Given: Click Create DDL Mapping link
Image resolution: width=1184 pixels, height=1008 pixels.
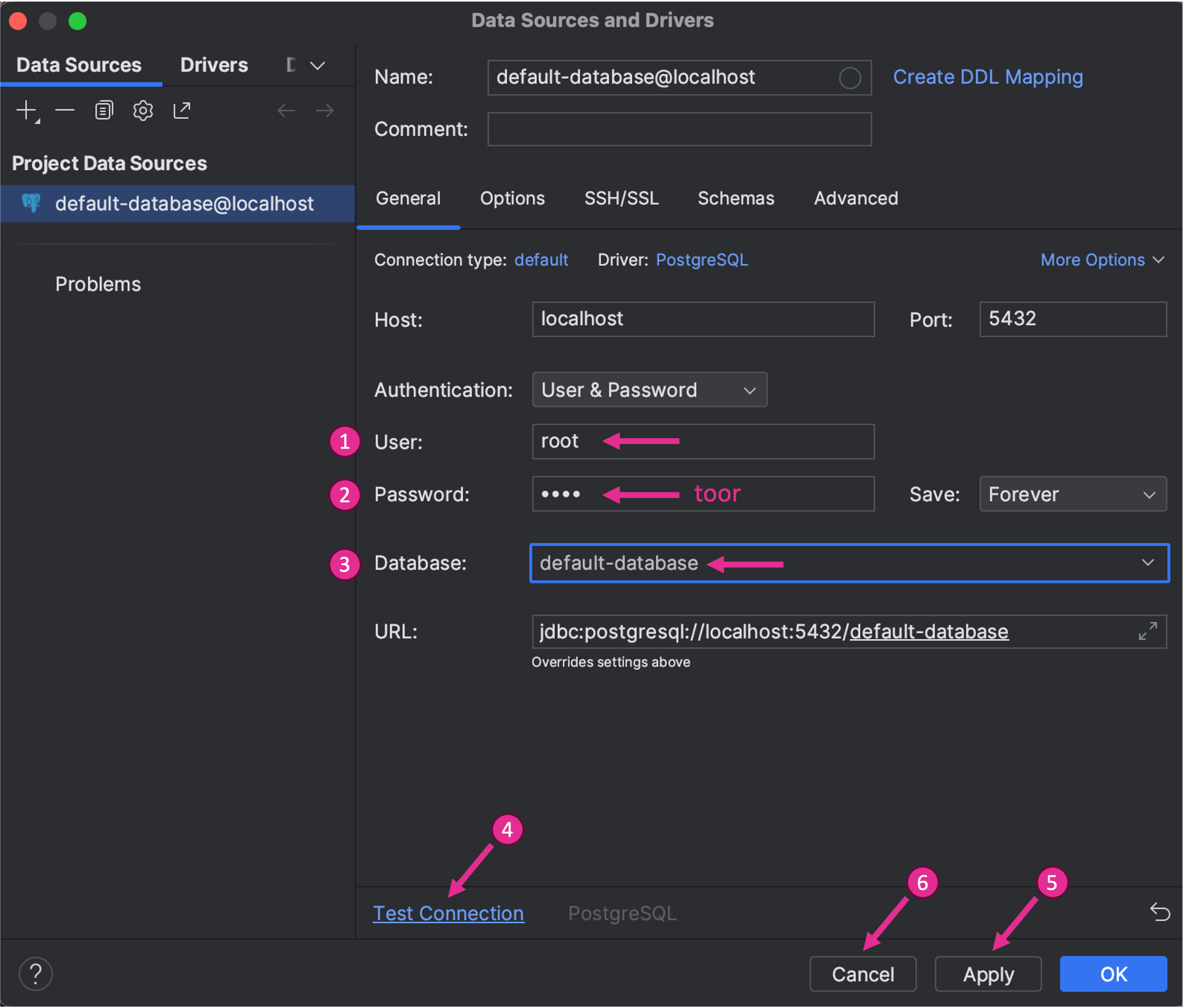Looking at the screenshot, I should tap(988, 77).
